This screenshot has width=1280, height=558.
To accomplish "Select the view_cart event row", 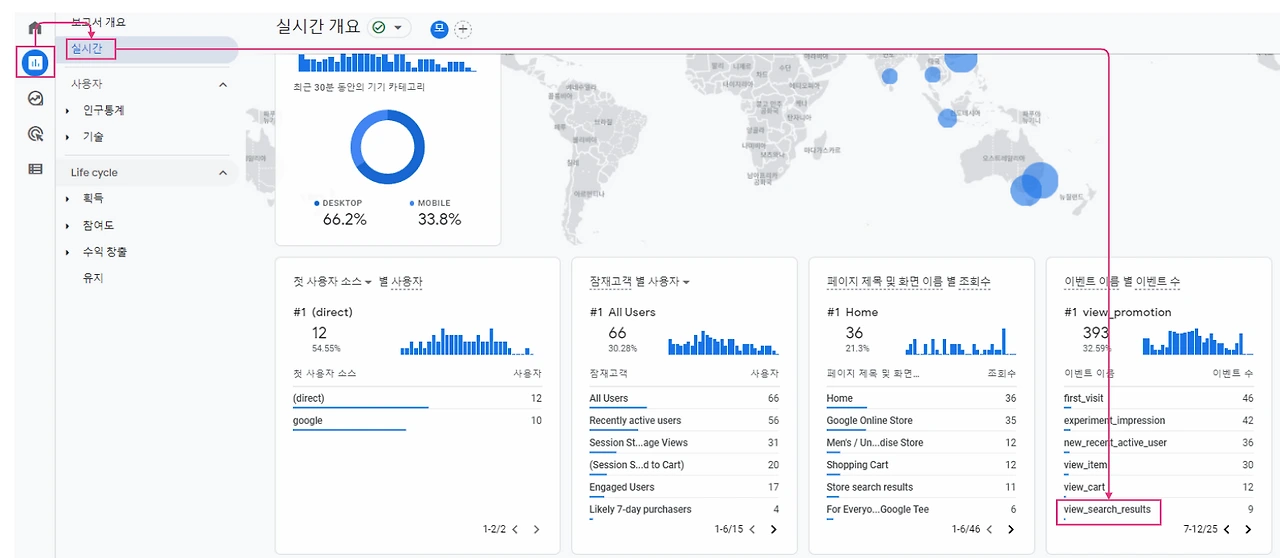I will click(1158, 487).
